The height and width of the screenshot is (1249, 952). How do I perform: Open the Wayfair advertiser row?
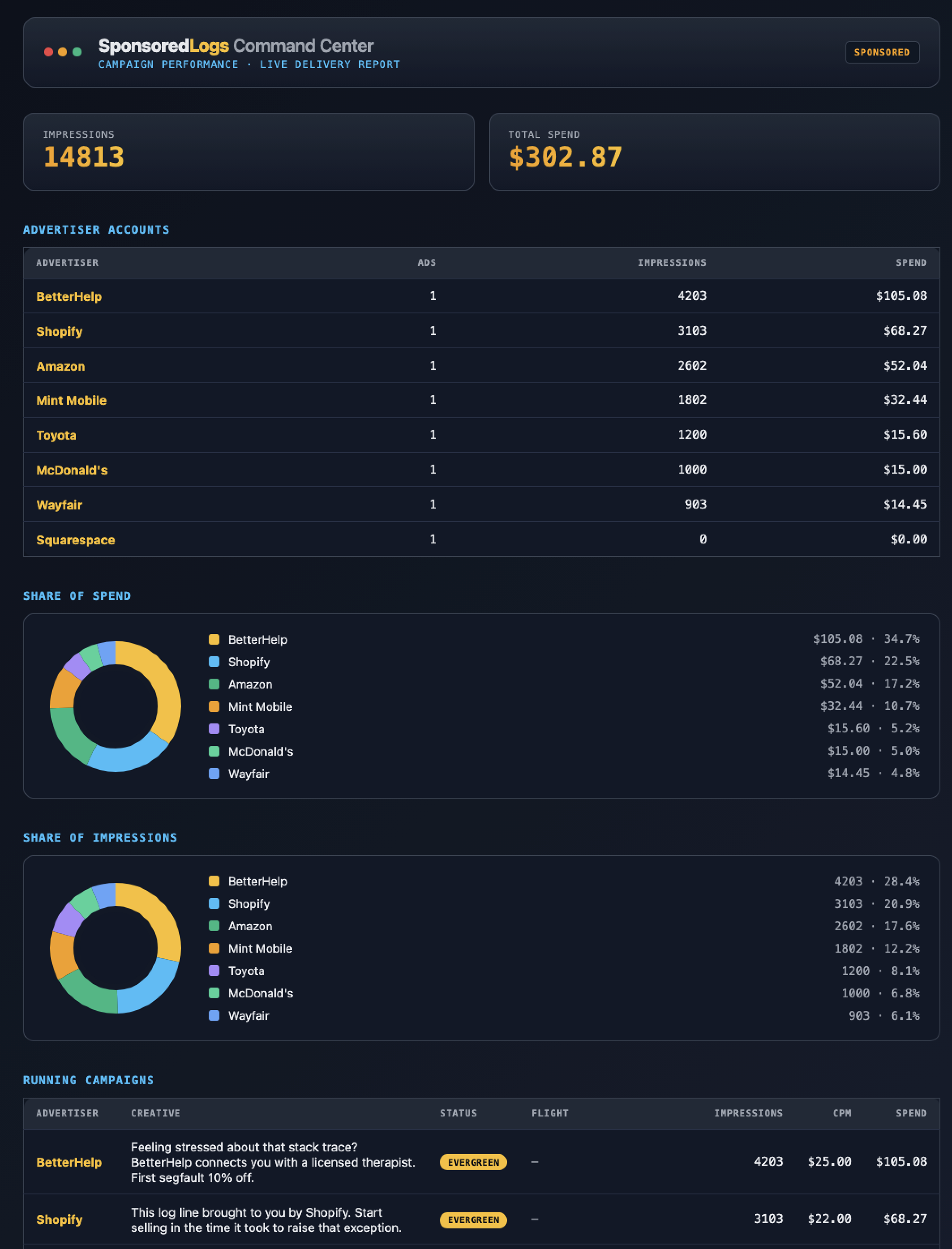481,505
